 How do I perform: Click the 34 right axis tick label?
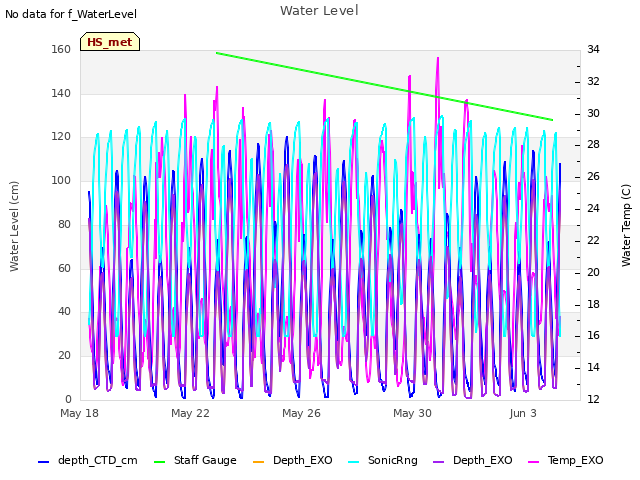593,49
